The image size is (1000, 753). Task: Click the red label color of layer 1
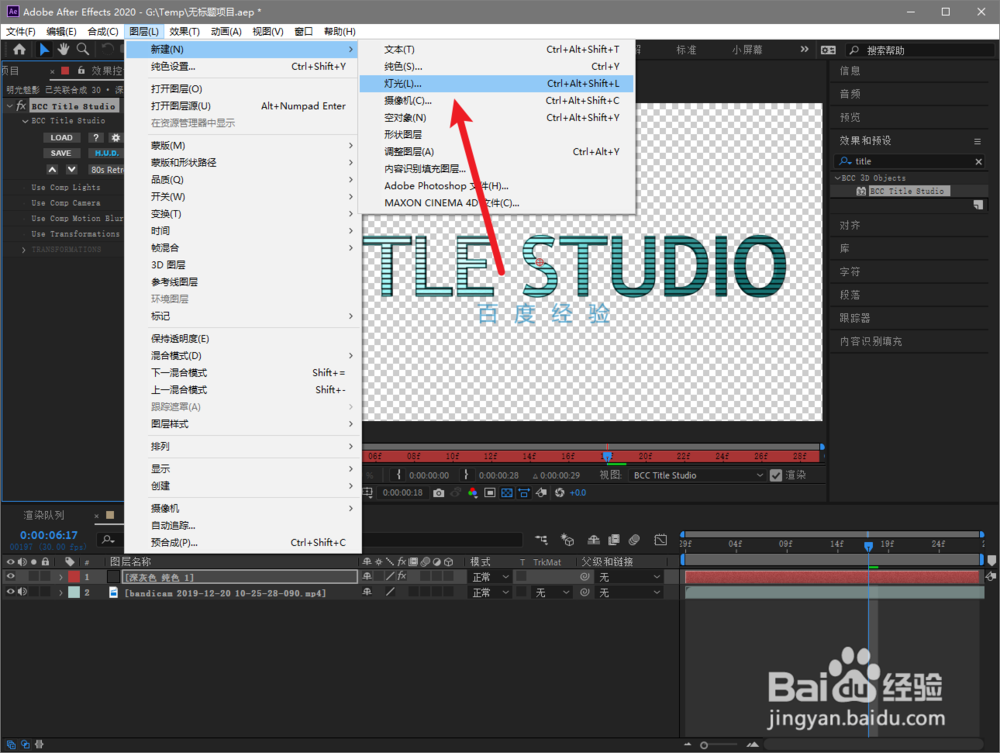(x=74, y=576)
